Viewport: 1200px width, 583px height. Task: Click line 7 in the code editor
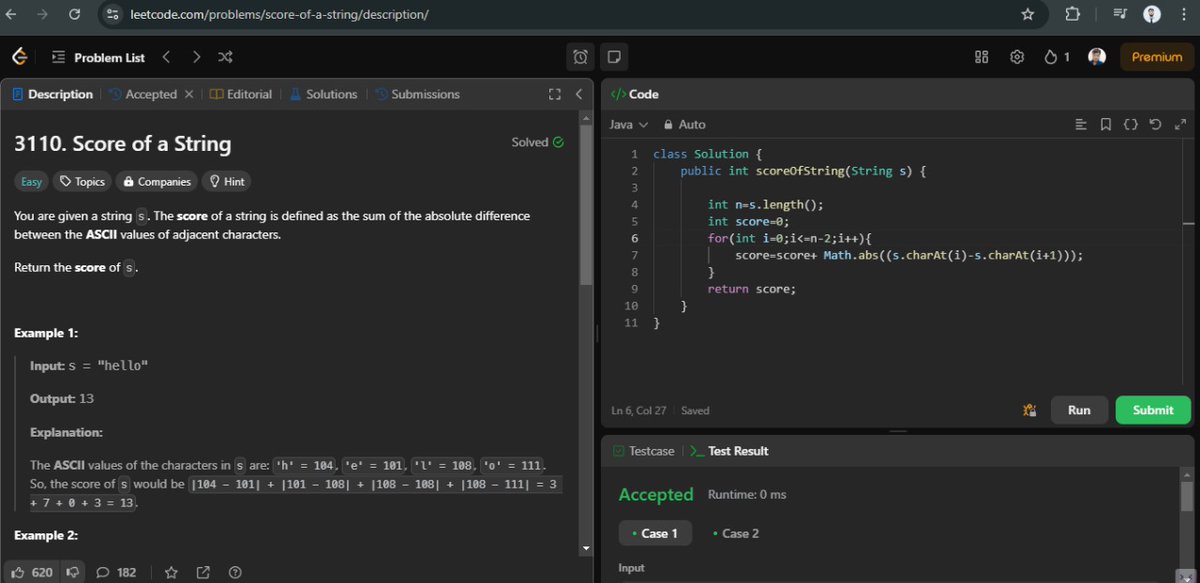pos(909,255)
